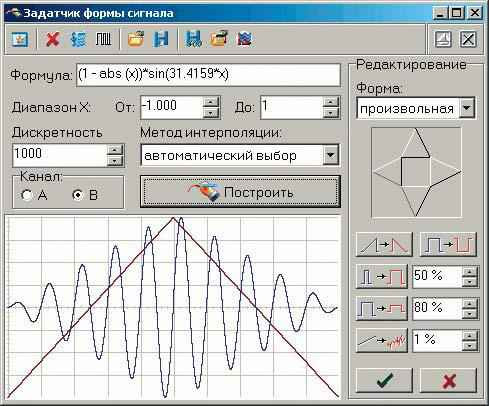
Task: Click the star image icon on toolbar
Action: [x=19, y=39]
